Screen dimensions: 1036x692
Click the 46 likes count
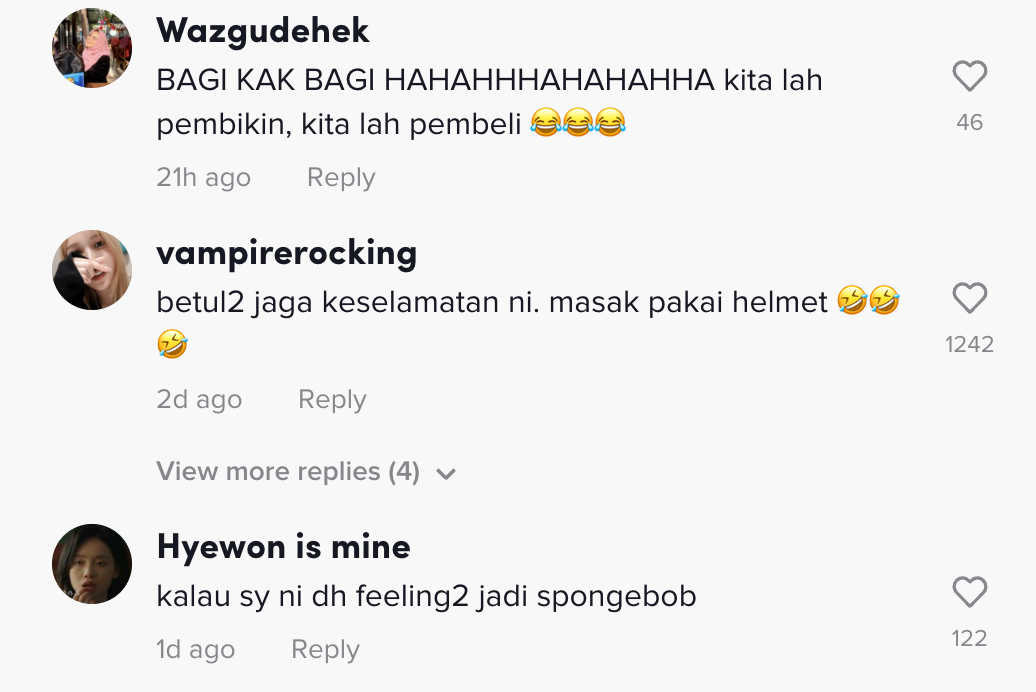[969, 123]
